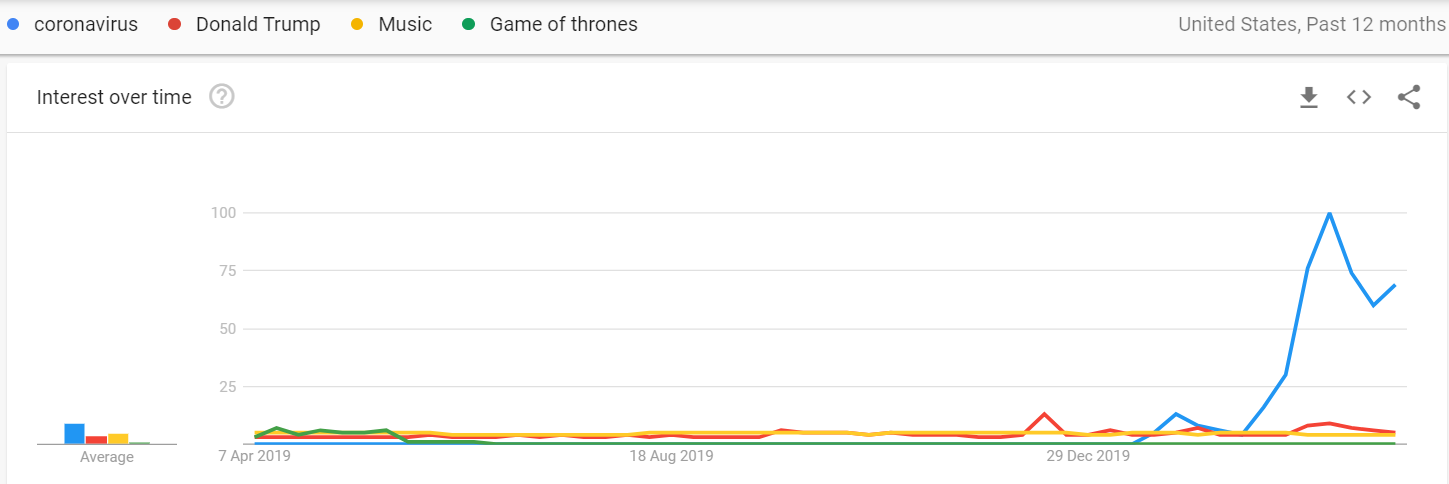Click United States, Past 12 months text
The width and height of the screenshot is (1449, 484).
click(x=1311, y=24)
